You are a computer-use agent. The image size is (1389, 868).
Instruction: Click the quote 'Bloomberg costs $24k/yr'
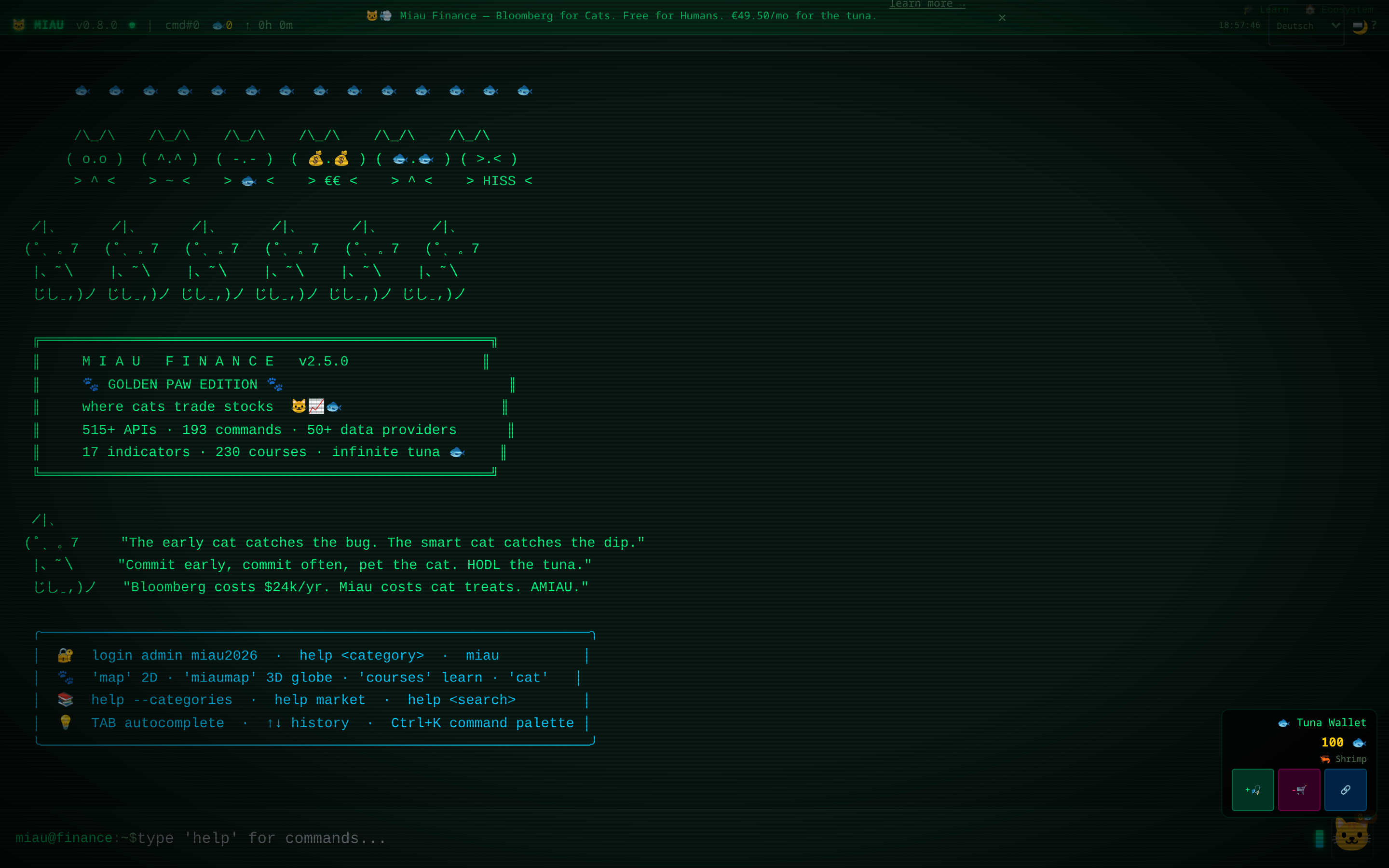[356, 587]
